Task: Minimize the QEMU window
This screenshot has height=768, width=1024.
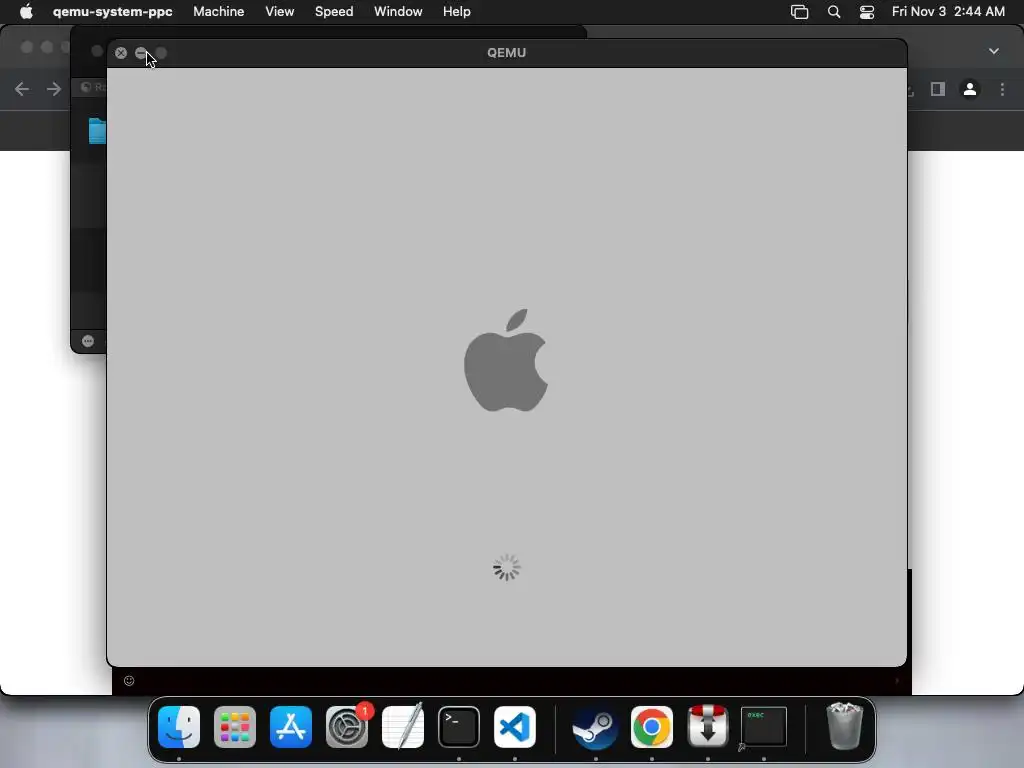Action: pos(141,53)
